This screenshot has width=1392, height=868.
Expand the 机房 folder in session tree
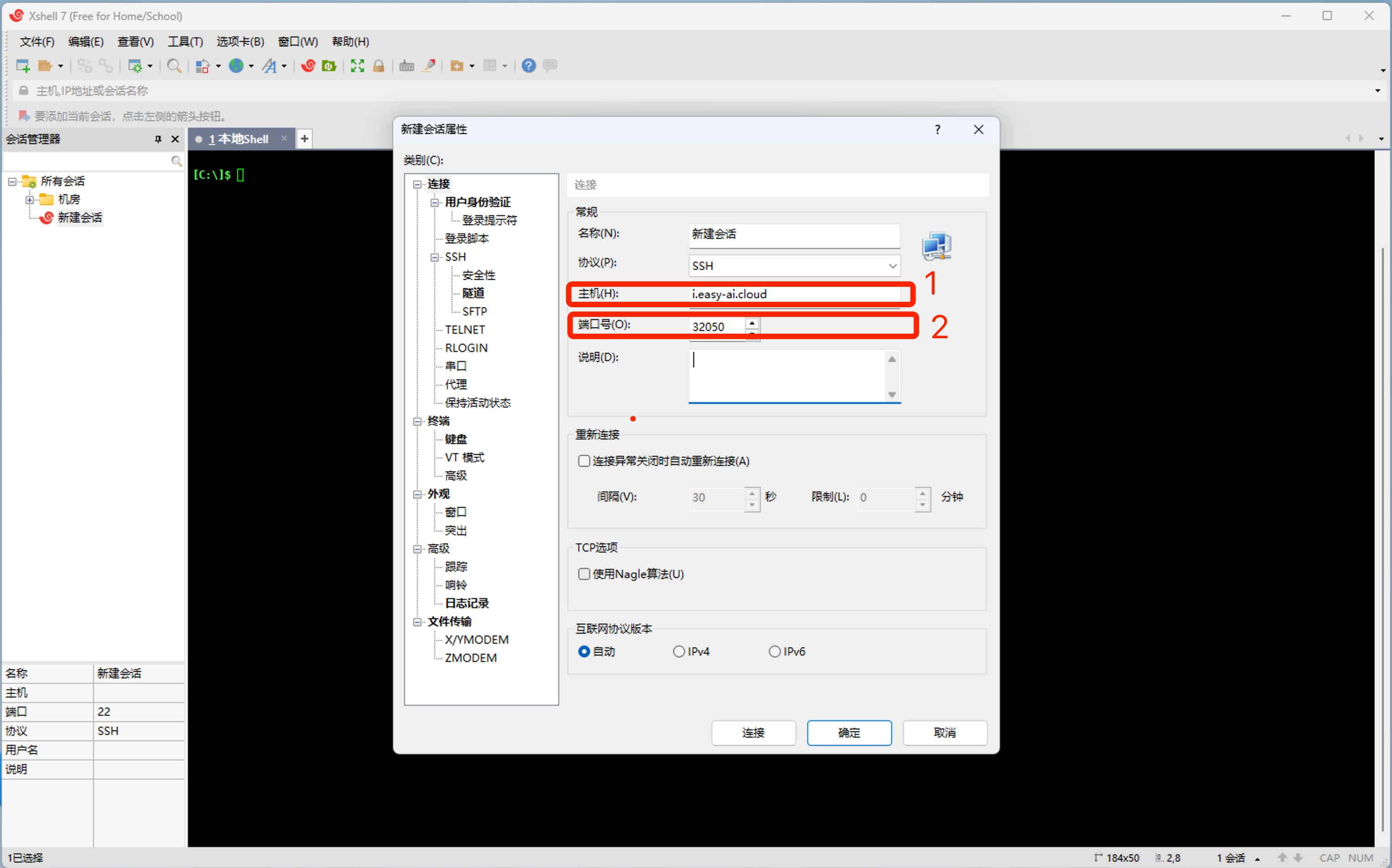29,200
